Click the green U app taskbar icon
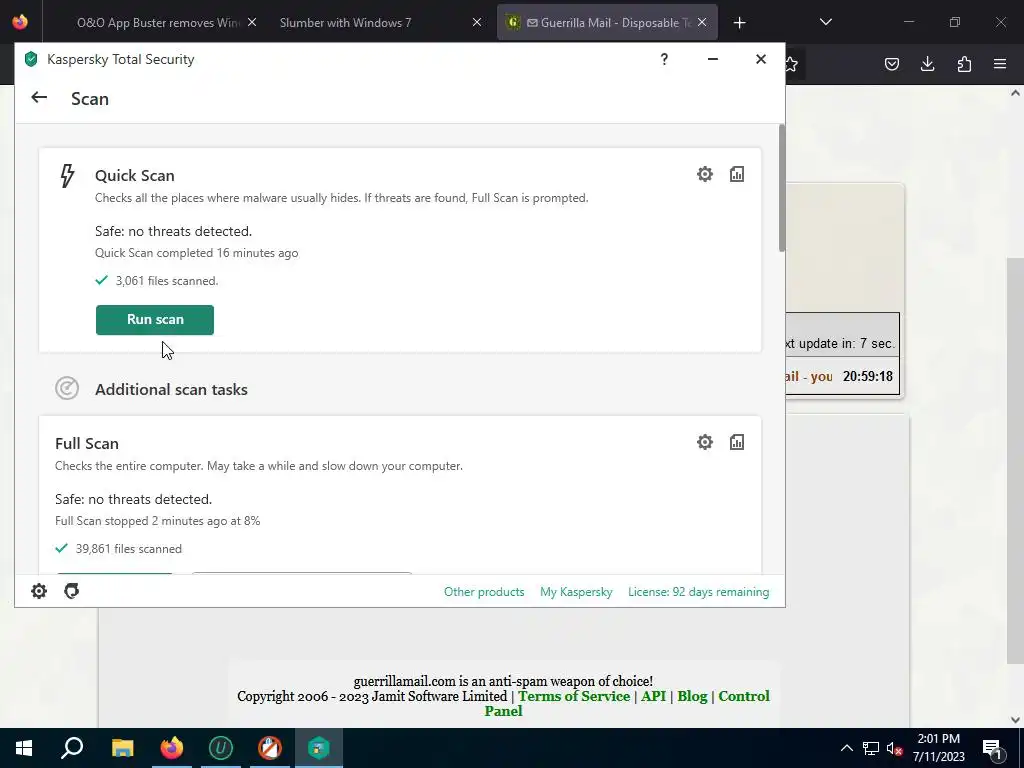The height and width of the screenshot is (768, 1024). (x=221, y=748)
